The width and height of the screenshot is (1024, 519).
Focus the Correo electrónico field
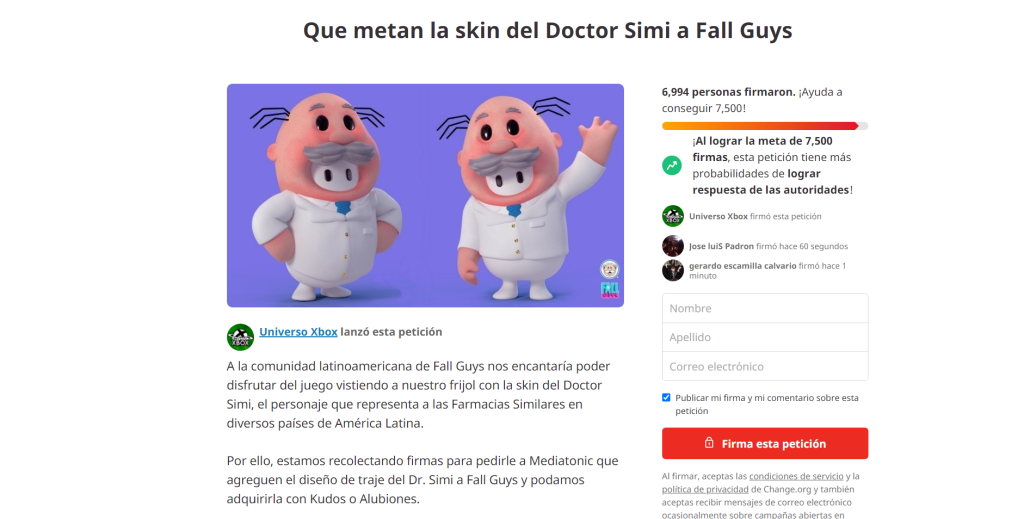tap(765, 366)
